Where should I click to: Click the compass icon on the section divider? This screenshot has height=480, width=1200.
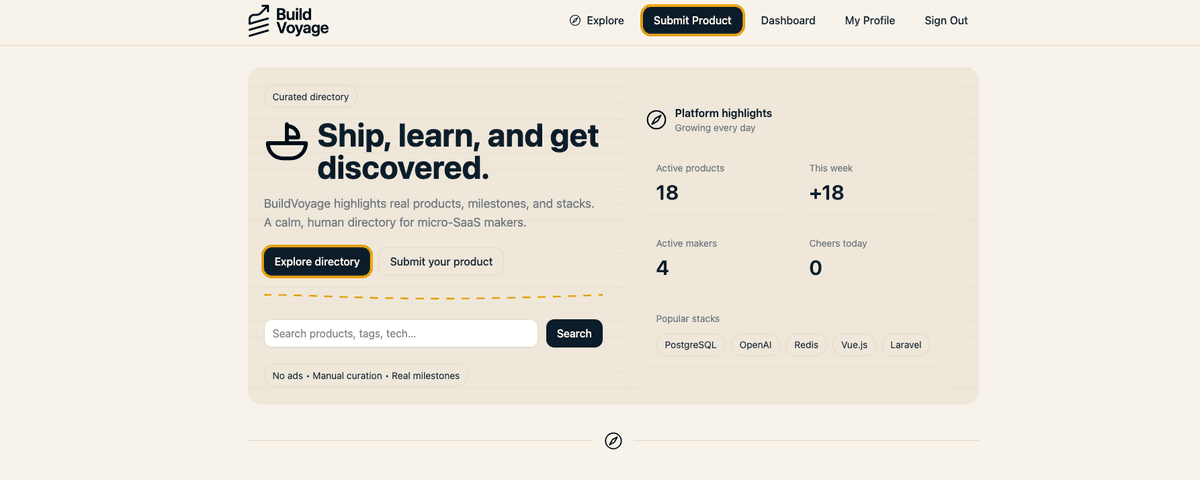(613, 441)
